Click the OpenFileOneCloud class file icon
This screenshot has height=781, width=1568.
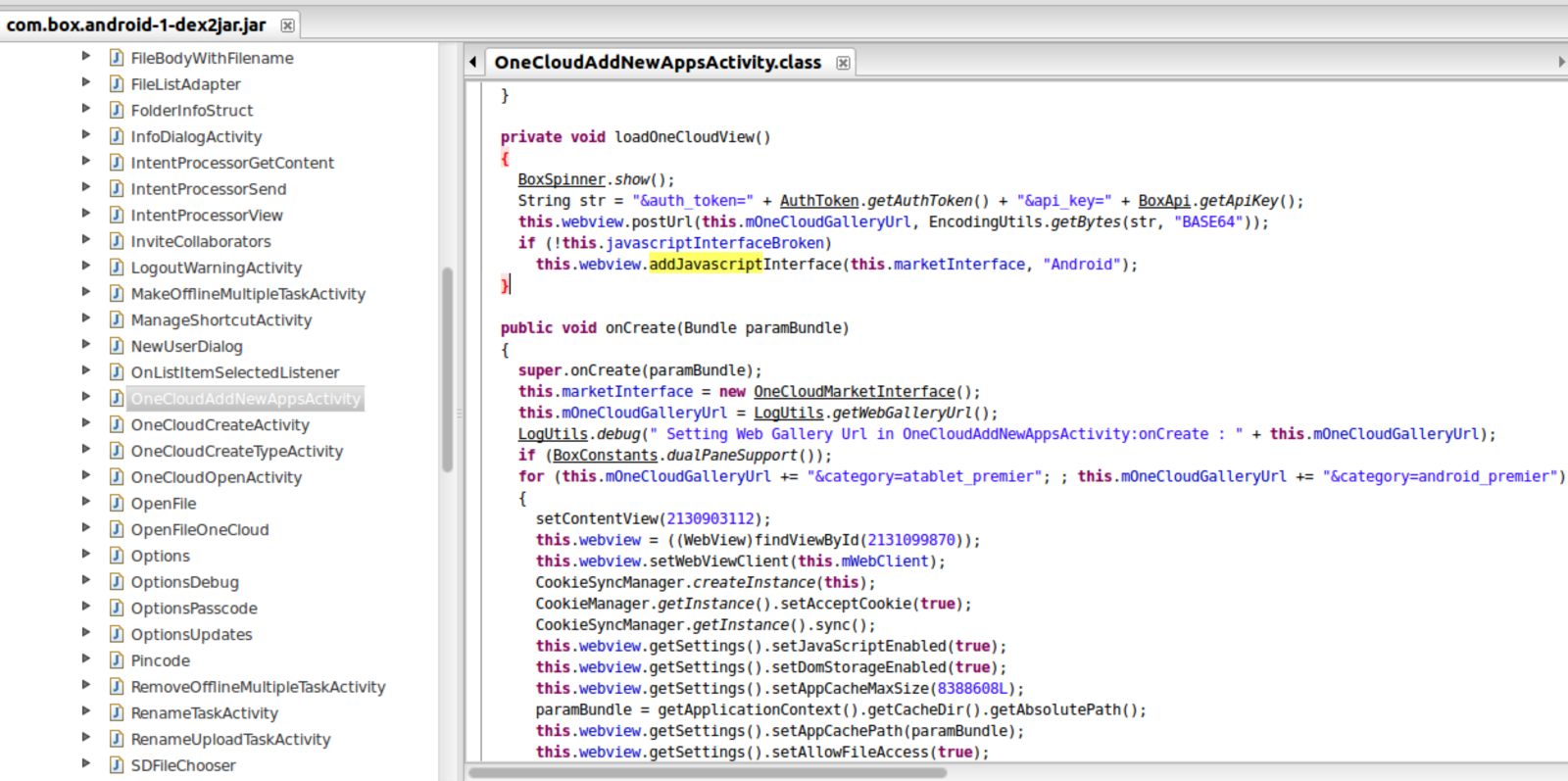[x=117, y=529]
